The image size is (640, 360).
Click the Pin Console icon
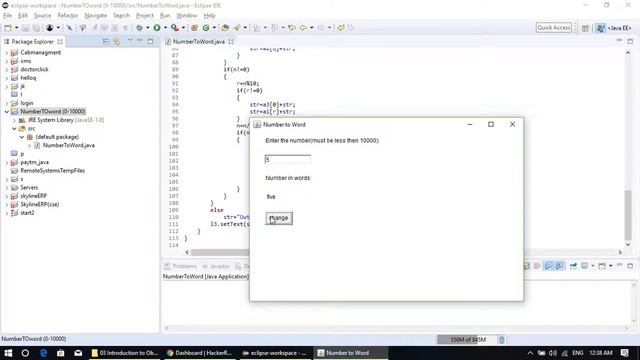pos(573,266)
